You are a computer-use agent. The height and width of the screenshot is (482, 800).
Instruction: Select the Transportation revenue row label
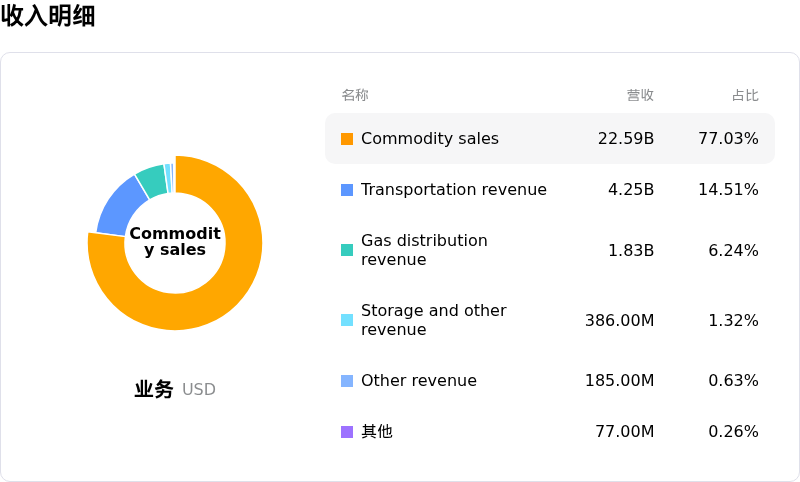(454, 190)
